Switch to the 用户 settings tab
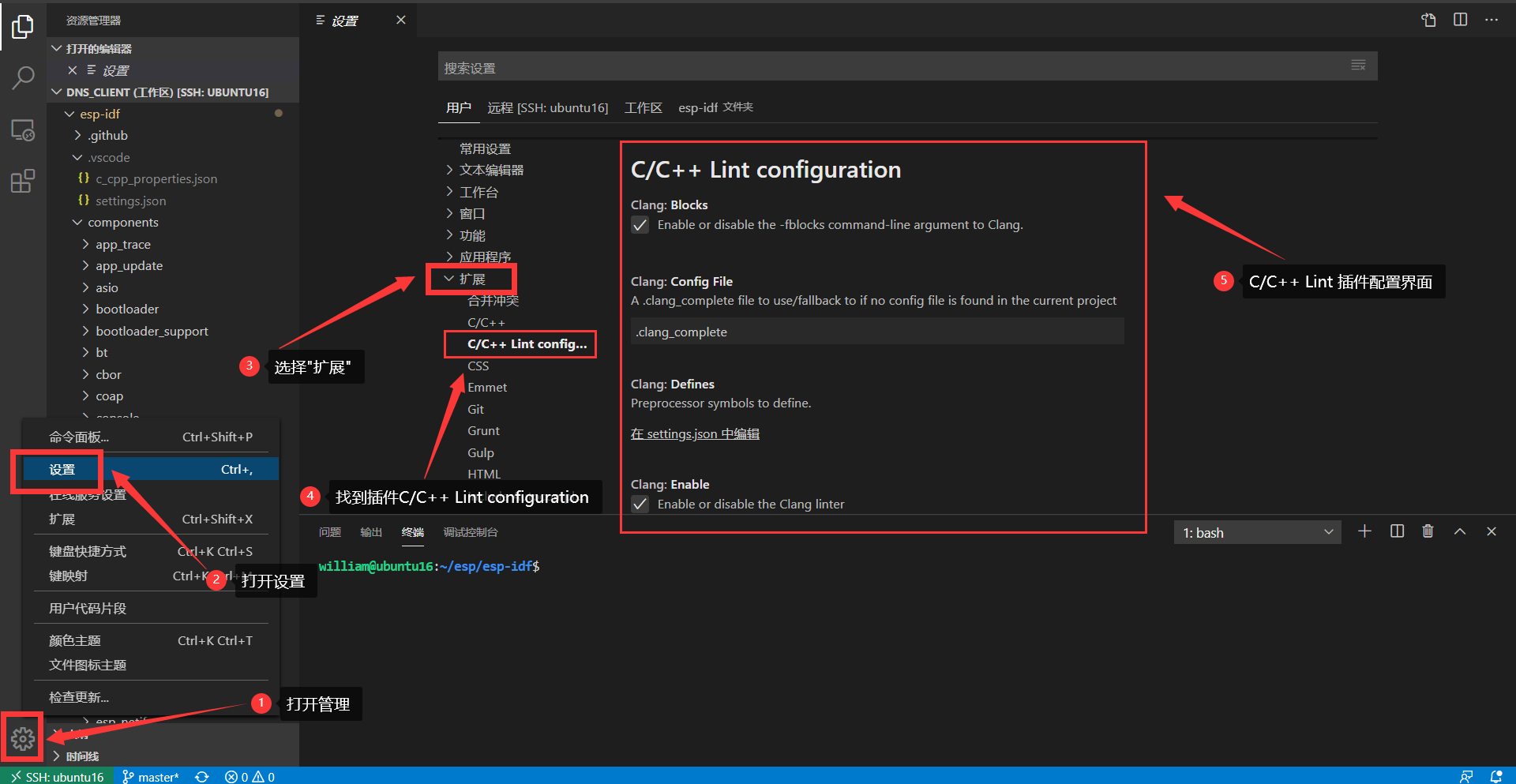1516x784 pixels. (459, 108)
